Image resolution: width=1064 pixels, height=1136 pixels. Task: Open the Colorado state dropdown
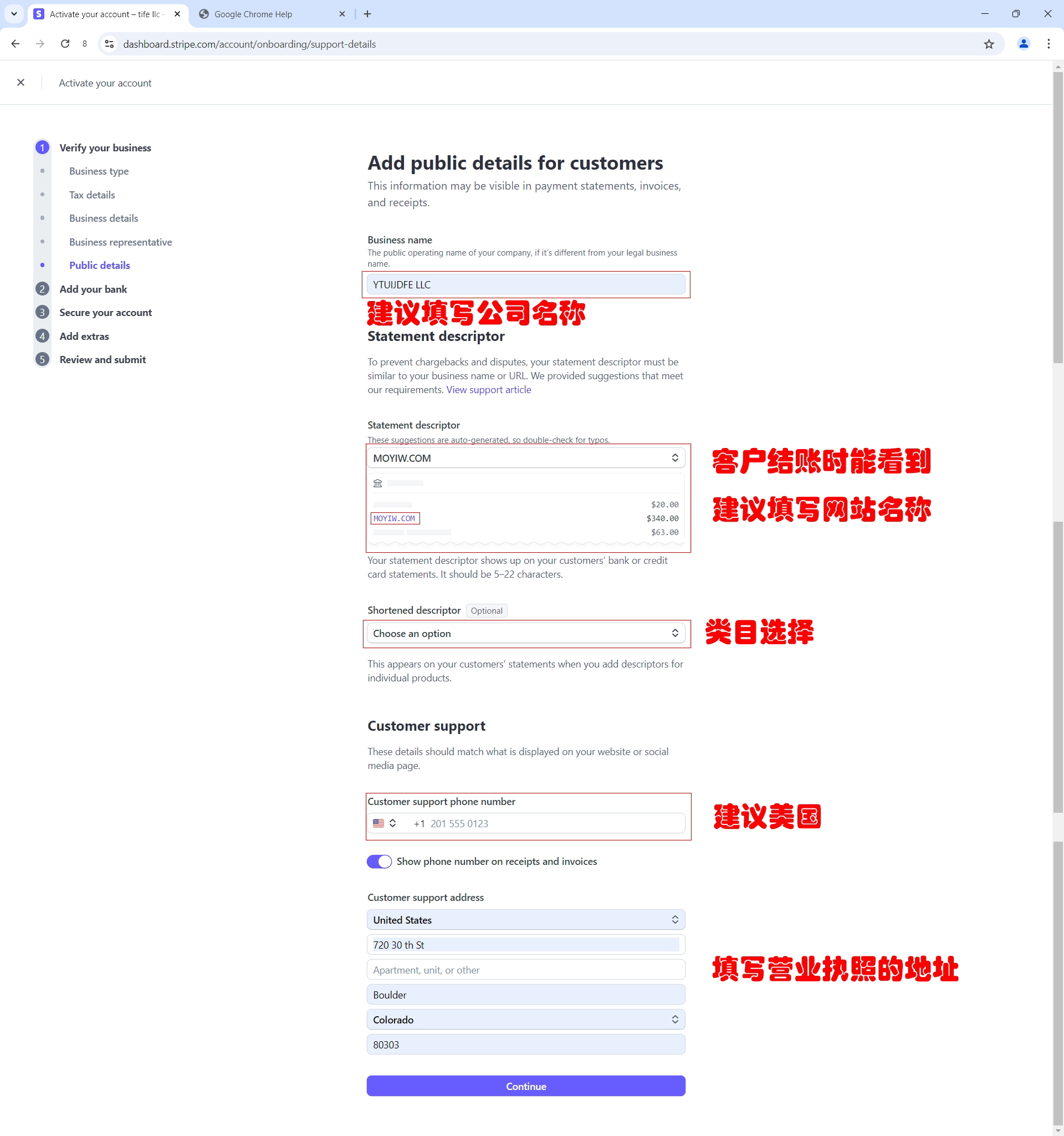pos(525,1020)
